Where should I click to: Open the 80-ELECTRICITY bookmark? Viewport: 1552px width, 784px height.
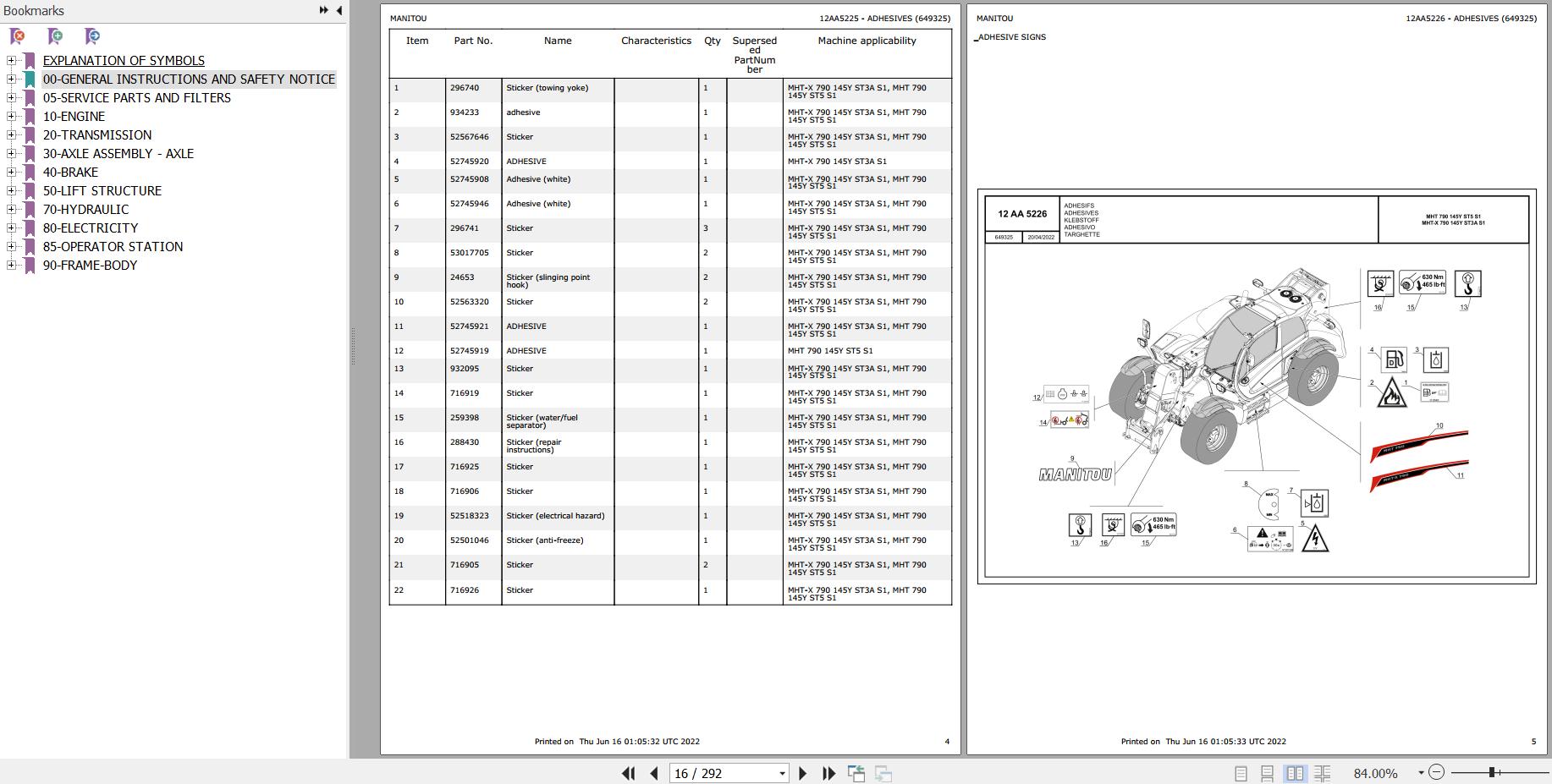91,228
